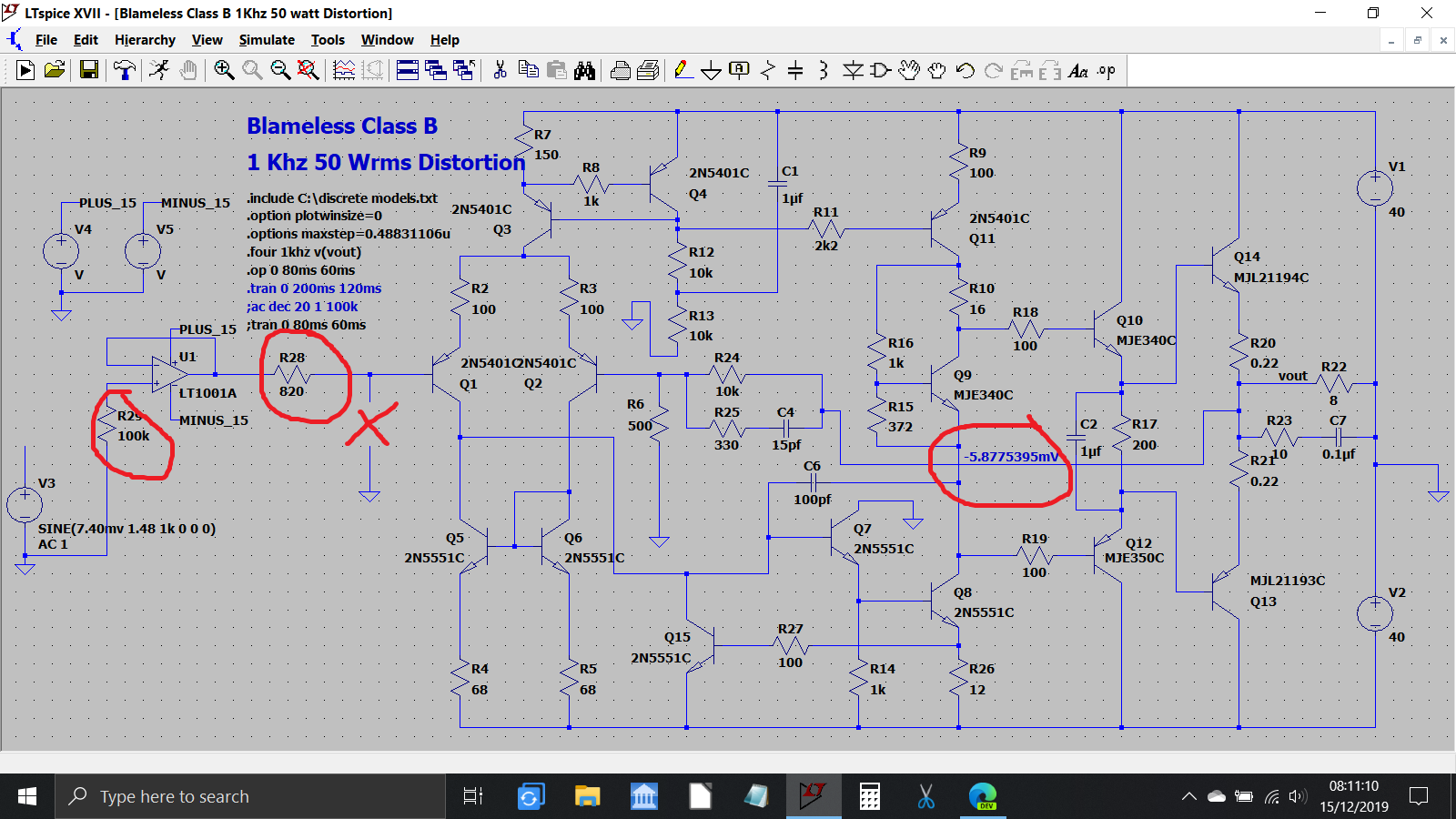
Task: Zoom in with the magnifier plus icon
Action: point(224,70)
